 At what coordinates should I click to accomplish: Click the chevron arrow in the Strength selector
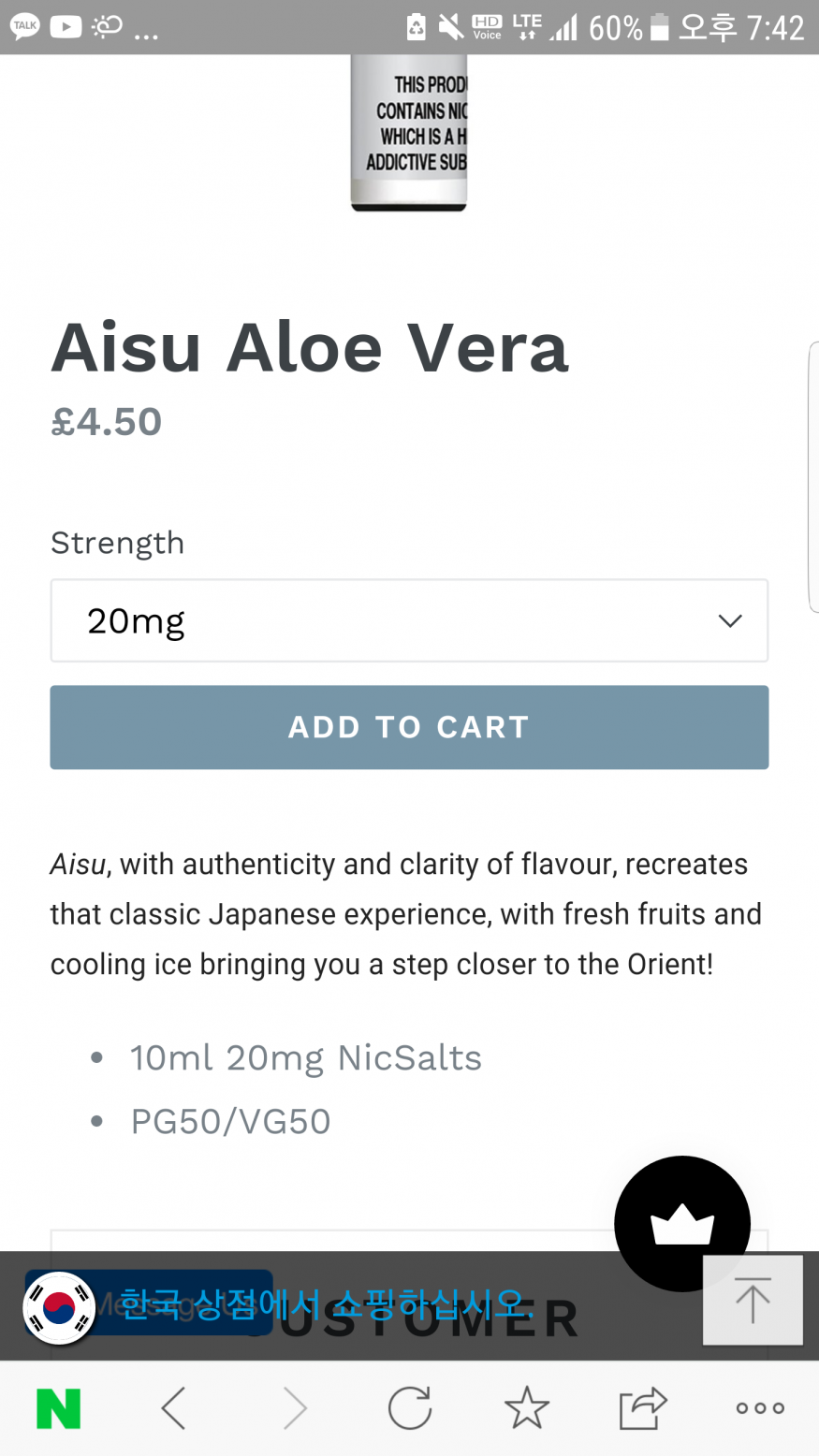730,620
